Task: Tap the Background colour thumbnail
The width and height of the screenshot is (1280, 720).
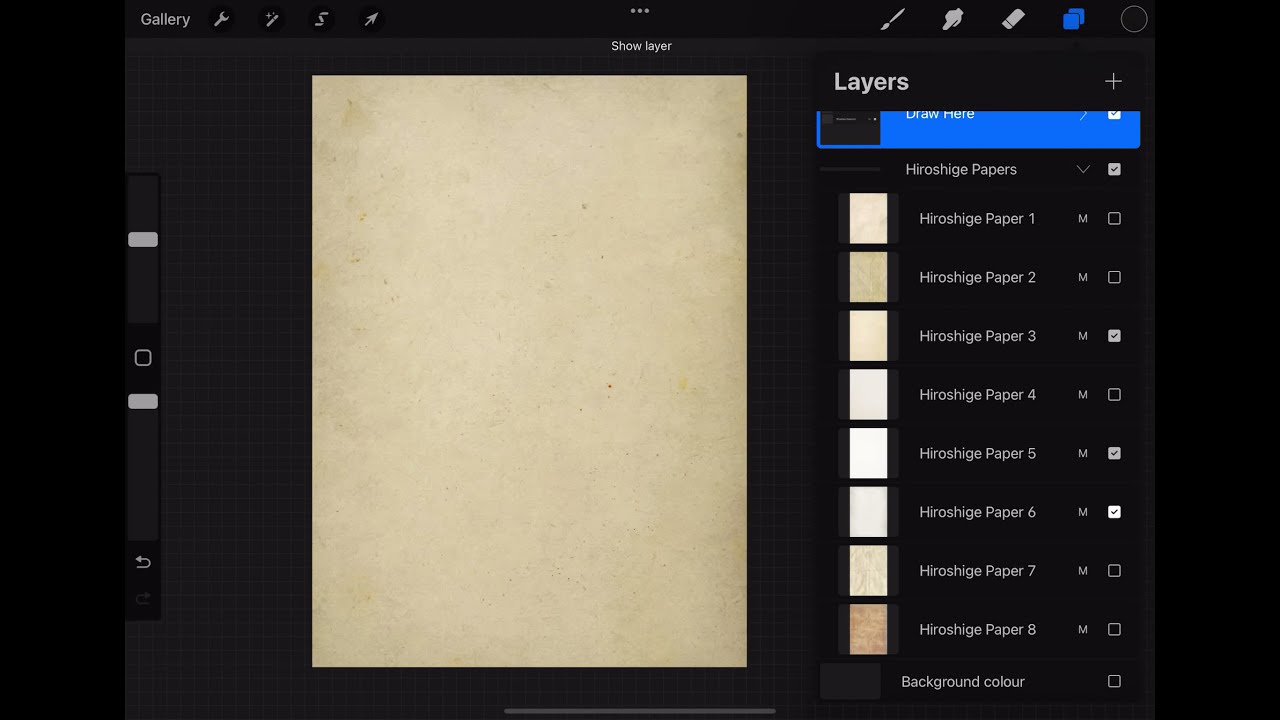Action: (850, 681)
